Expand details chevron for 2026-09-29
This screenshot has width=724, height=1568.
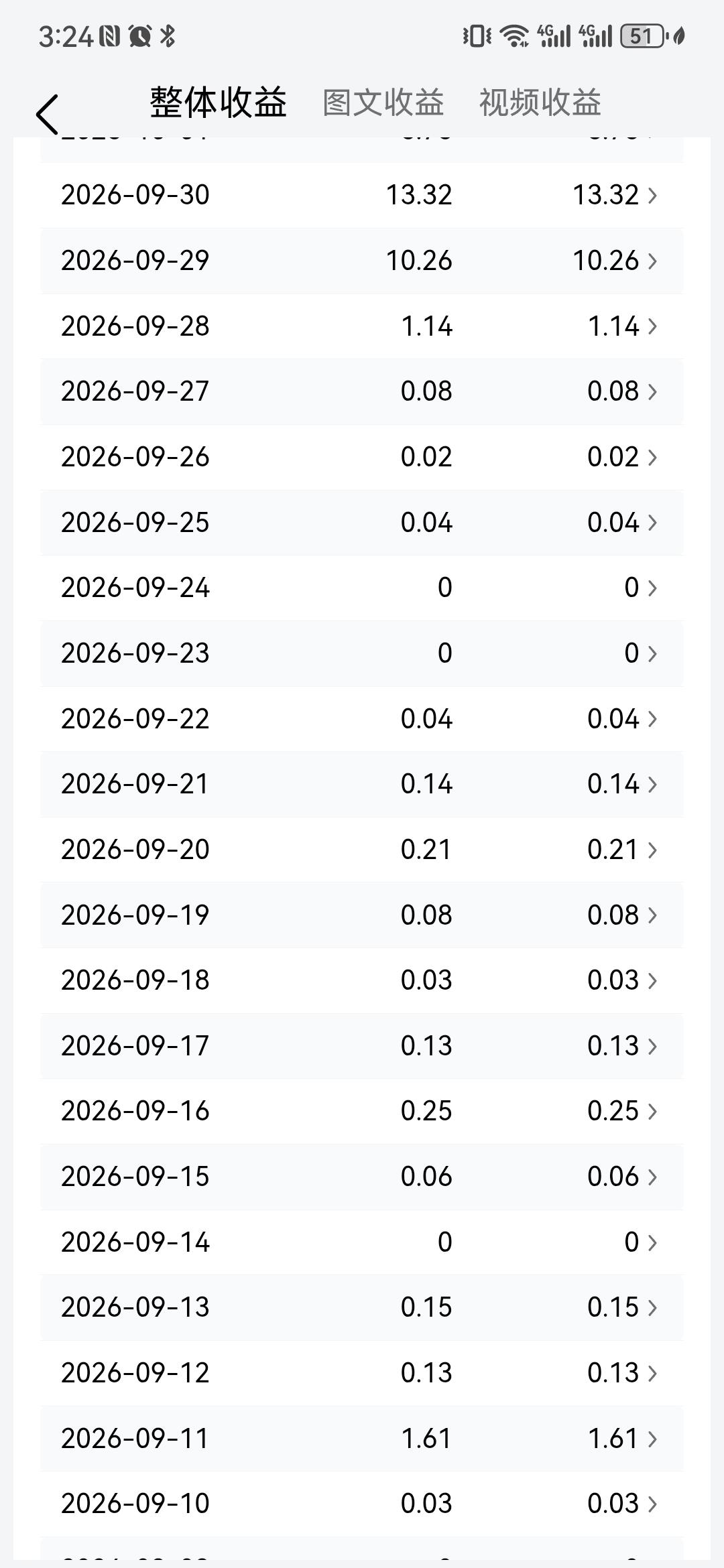click(x=652, y=261)
